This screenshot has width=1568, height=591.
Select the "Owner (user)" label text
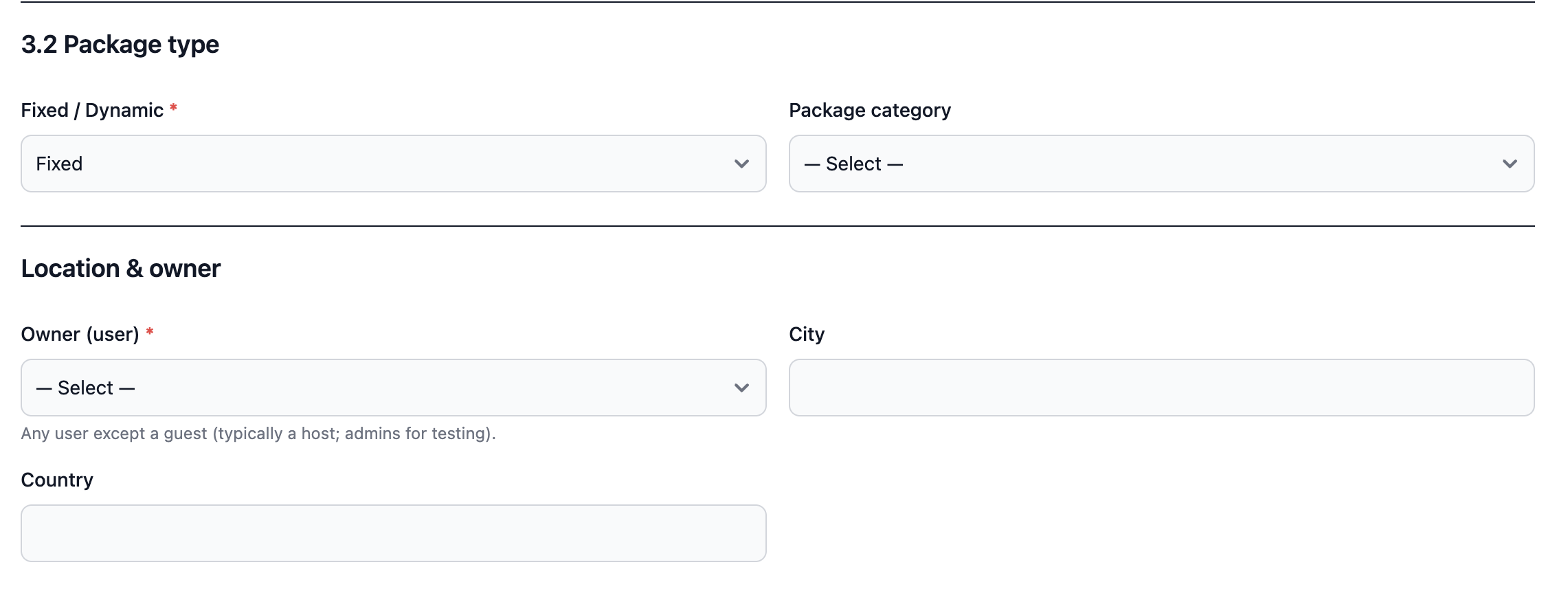(x=80, y=334)
